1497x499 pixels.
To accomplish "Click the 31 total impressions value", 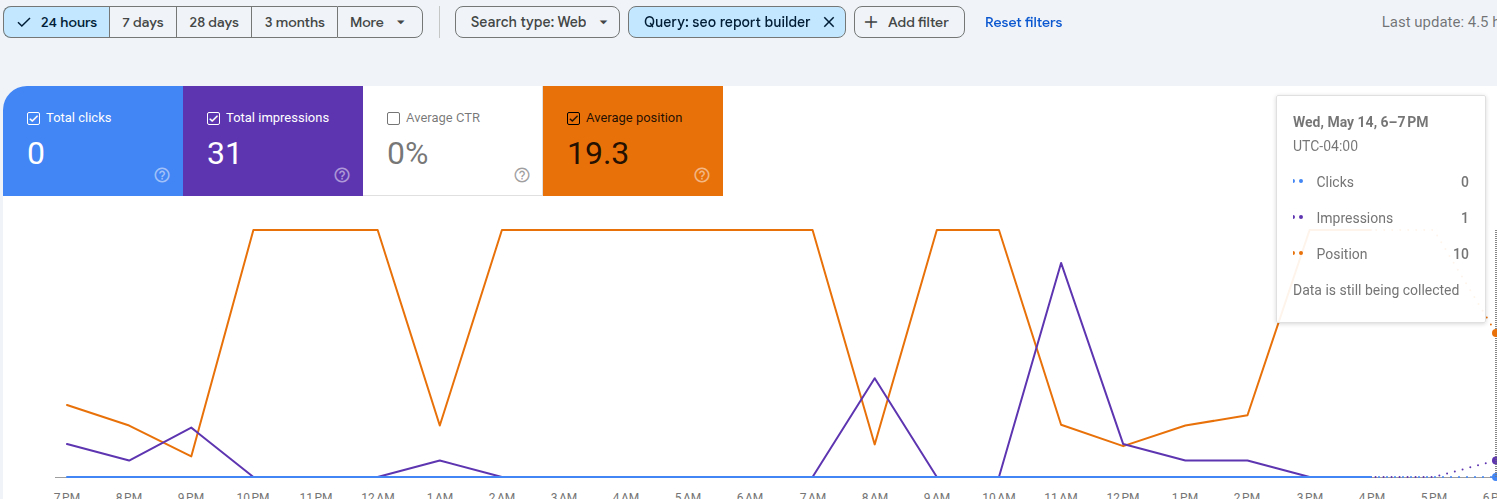I will click(224, 153).
